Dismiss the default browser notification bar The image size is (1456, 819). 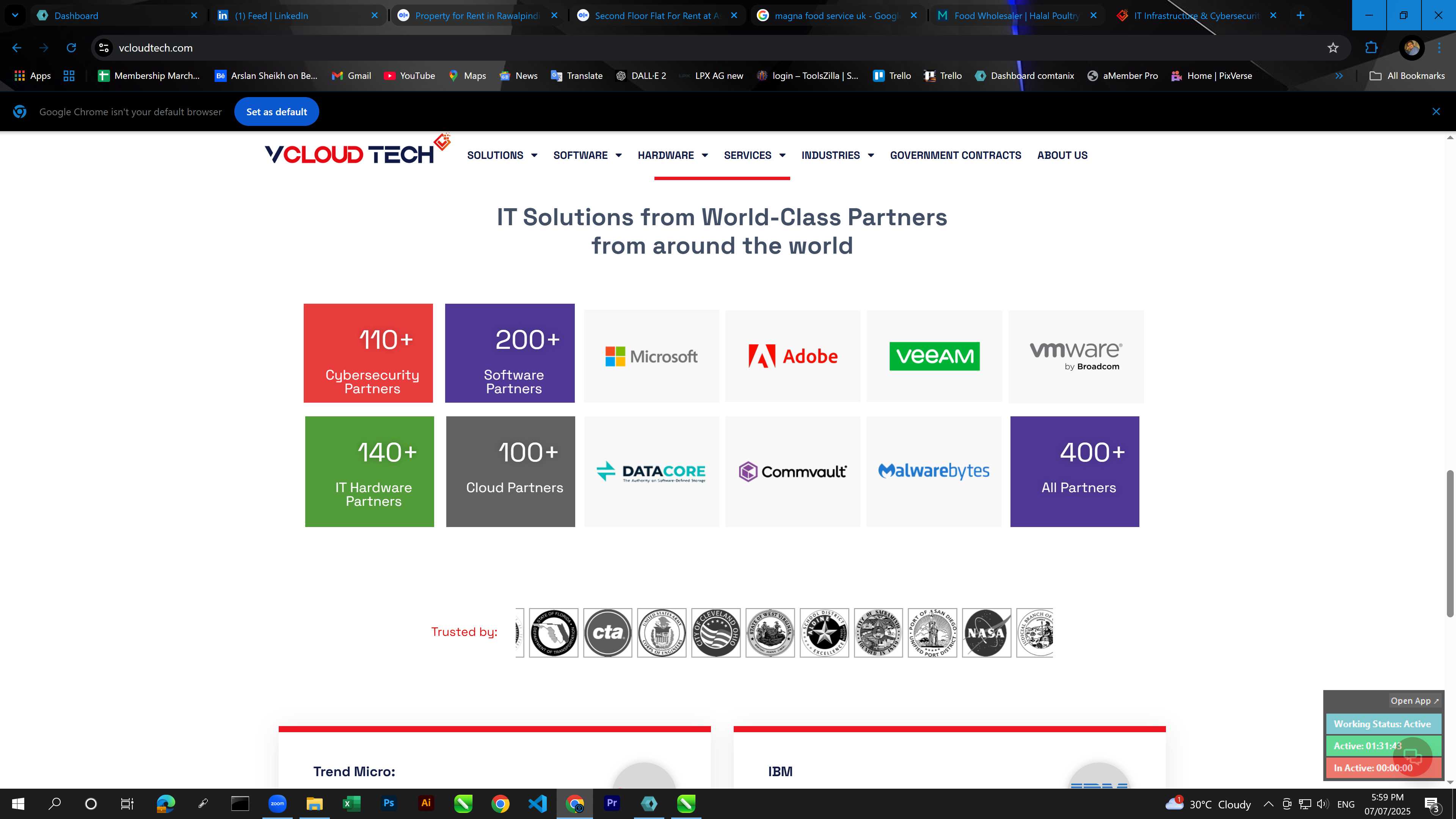point(1436,112)
